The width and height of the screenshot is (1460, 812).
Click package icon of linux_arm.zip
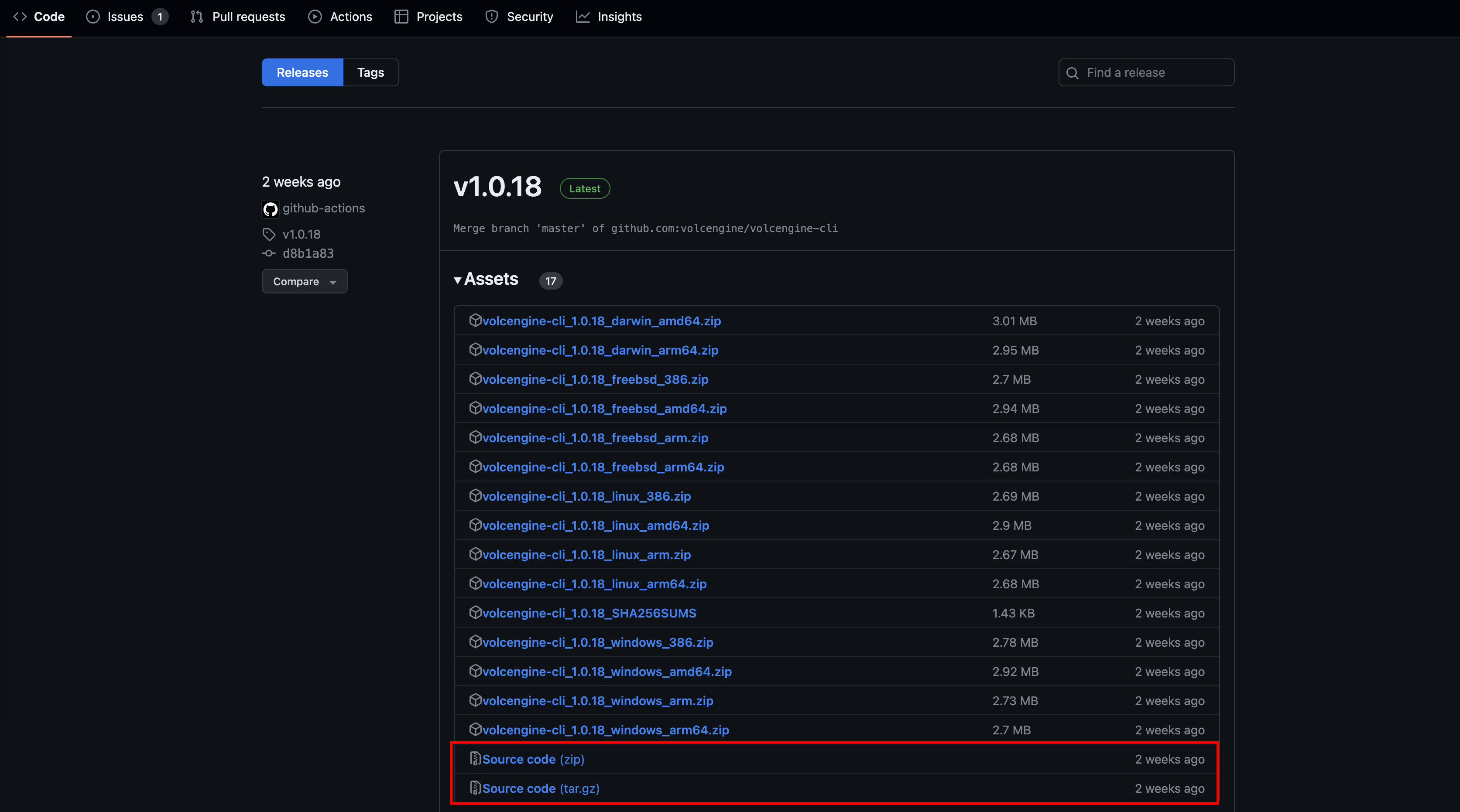pyautogui.click(x=475, y=554)
